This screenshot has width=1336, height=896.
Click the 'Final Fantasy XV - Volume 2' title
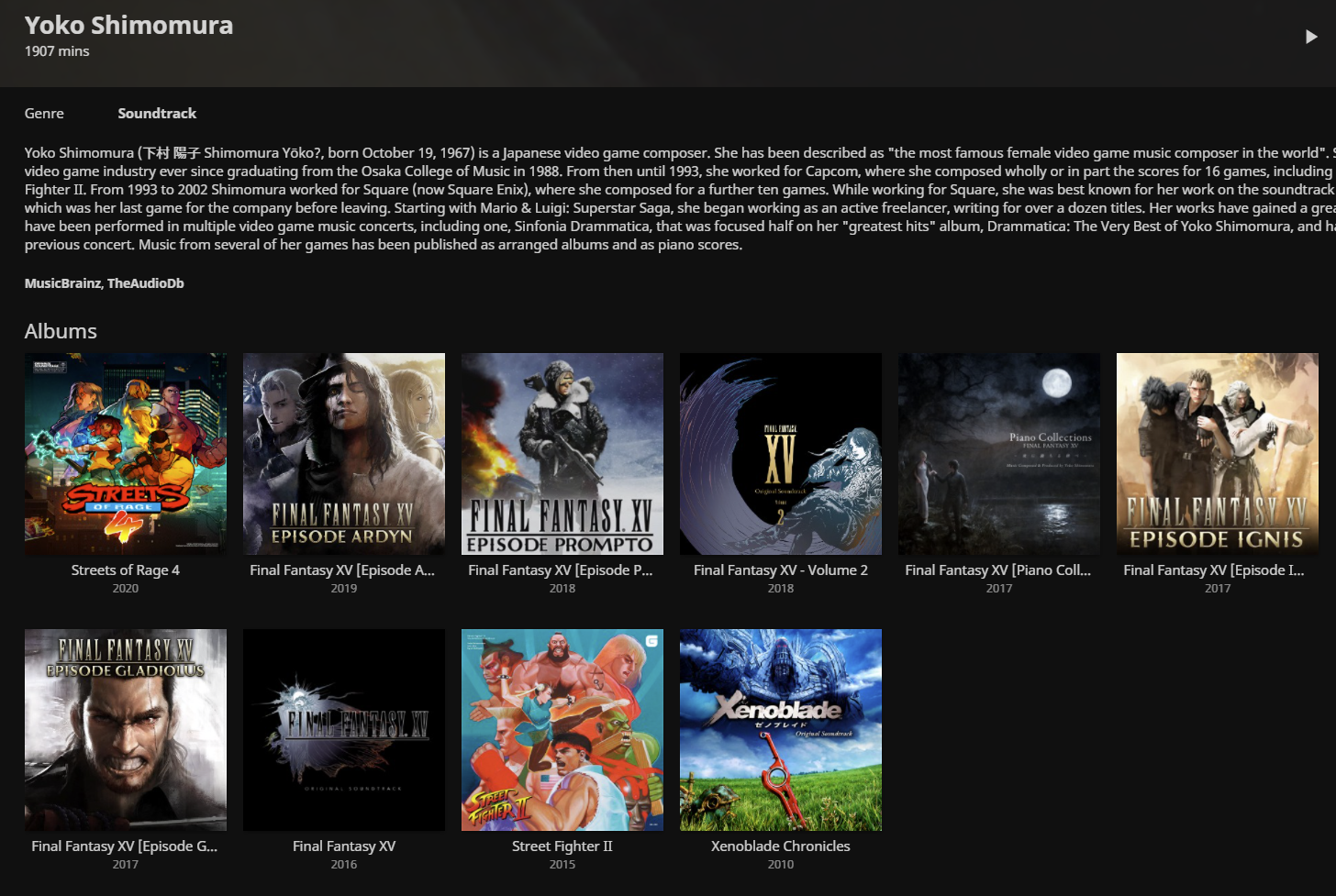pyautogui.click(x=781, y=570)
